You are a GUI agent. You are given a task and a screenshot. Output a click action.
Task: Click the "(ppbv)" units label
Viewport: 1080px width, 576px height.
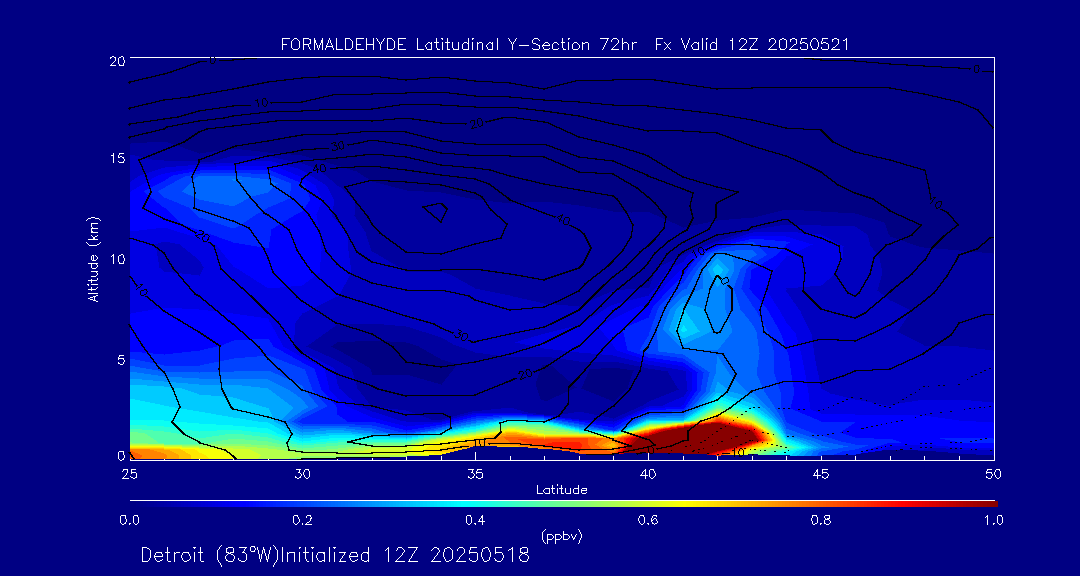(561, 537)
